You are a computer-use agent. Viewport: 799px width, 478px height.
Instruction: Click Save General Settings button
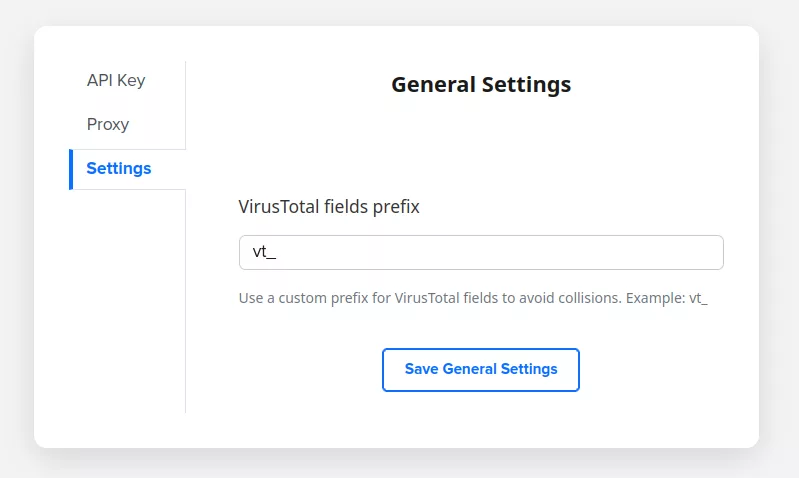pyautogui.click(x=480, y=369)
